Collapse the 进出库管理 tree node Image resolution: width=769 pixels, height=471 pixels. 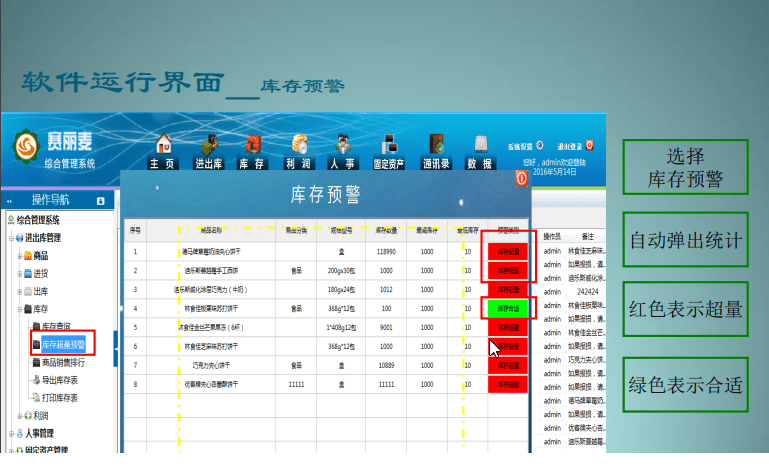click(11, 238)
